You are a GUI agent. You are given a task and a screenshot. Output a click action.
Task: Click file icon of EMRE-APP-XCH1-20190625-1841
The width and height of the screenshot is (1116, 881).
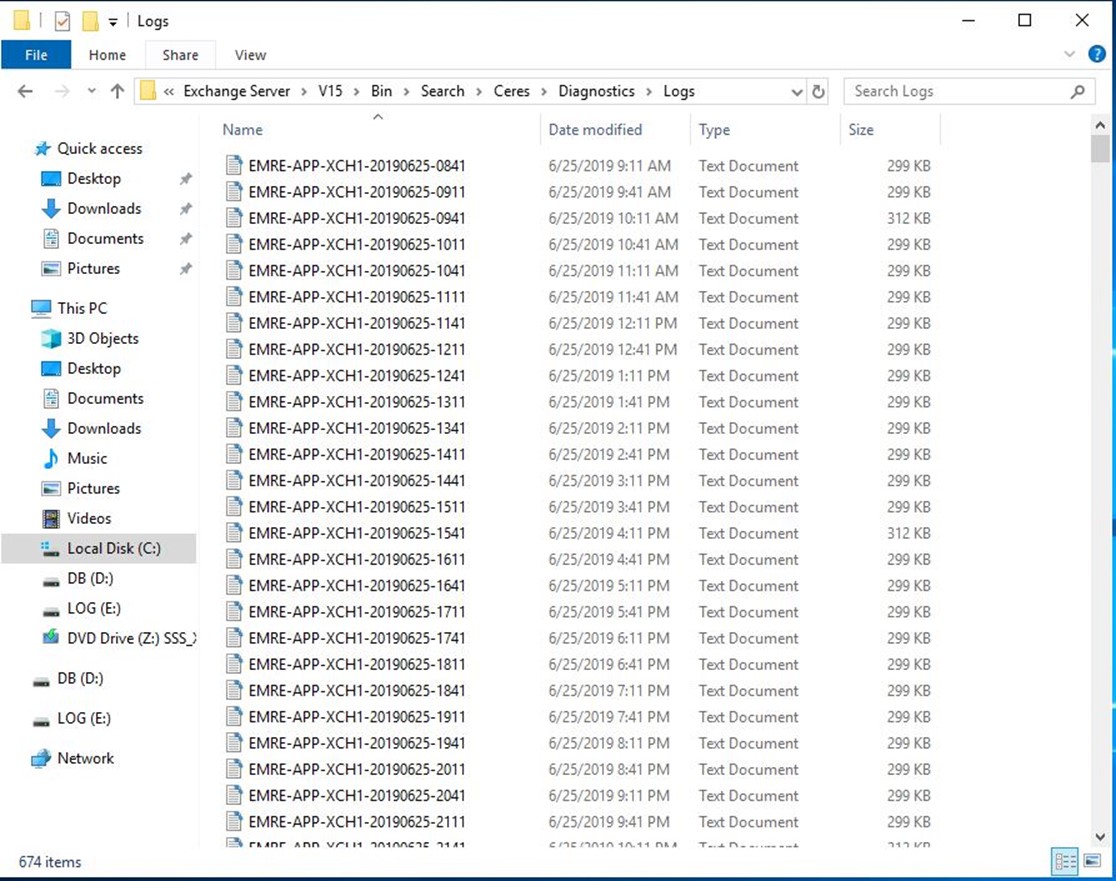point(233,690)
